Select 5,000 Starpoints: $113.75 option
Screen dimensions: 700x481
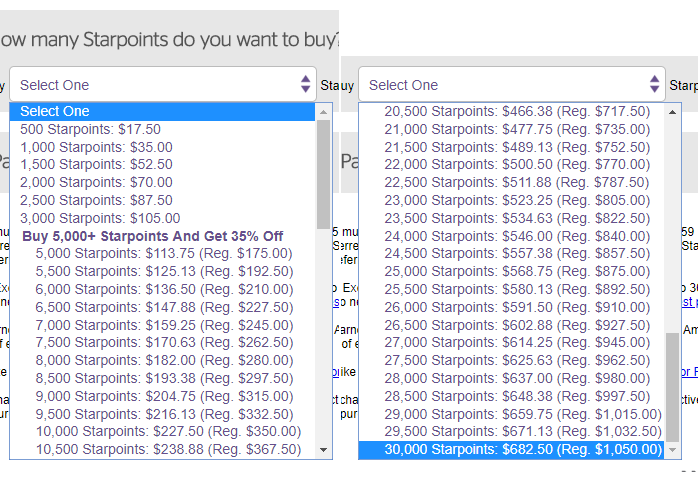click(x=162, y=253)
